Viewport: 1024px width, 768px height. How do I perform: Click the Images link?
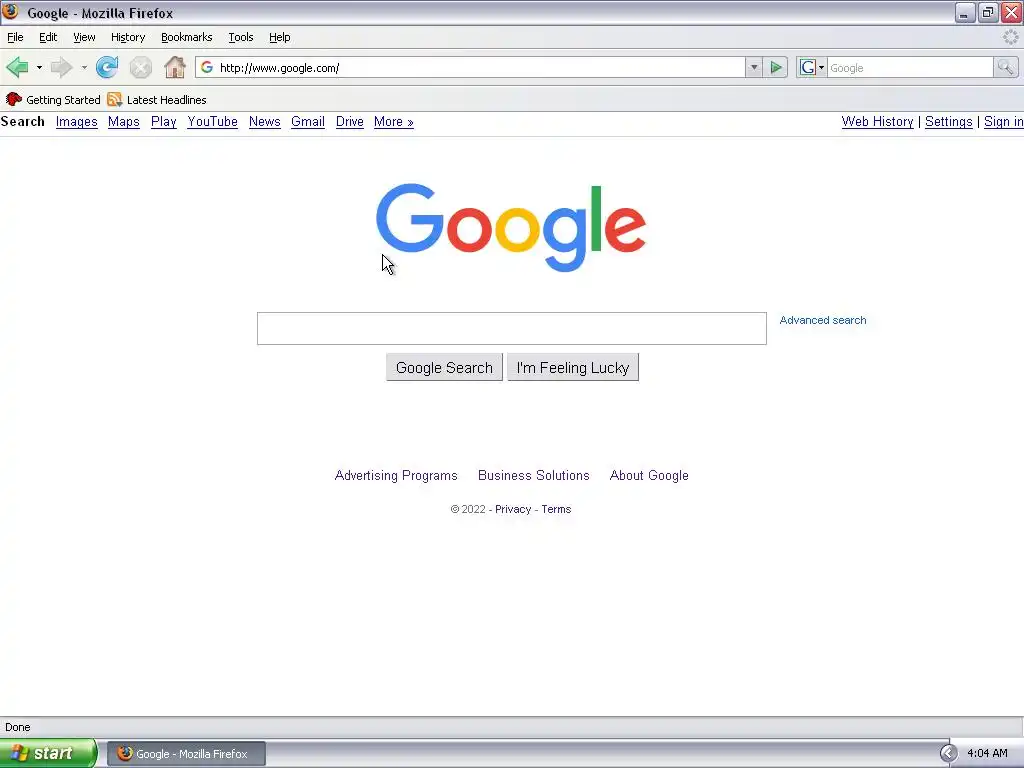(76, 121)
